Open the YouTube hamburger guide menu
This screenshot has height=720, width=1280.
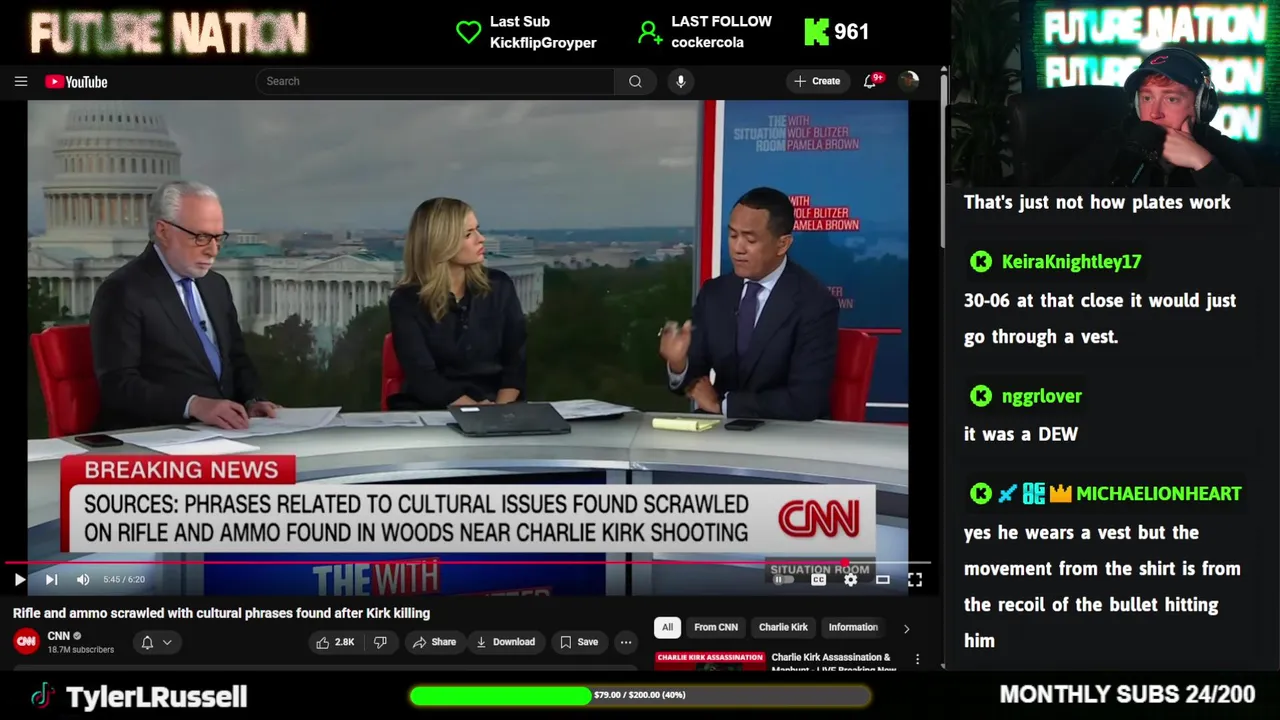click(21, 82)
